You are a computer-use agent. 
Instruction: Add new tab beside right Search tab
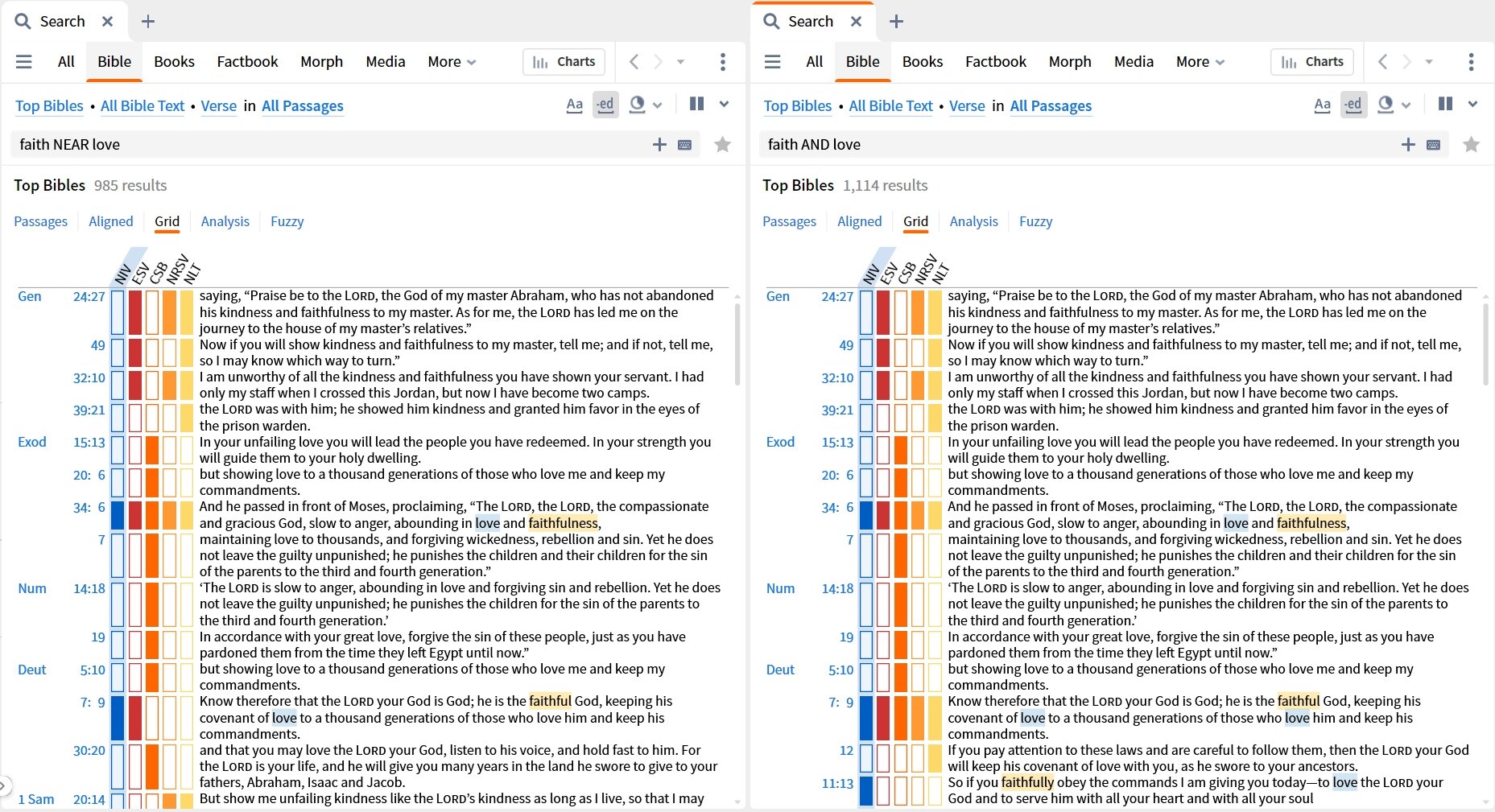(x=896, y=22)
